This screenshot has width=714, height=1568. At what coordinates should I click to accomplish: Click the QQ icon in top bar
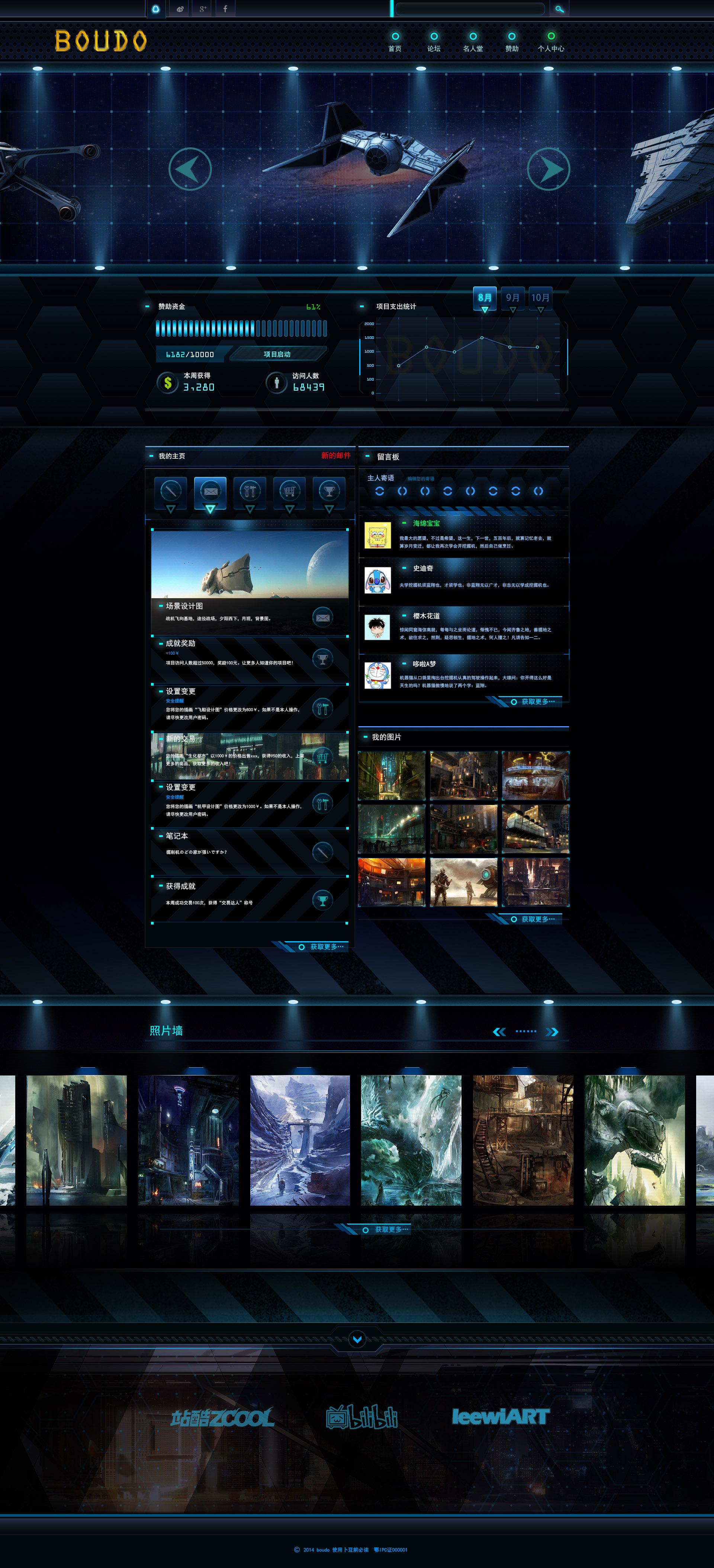[156, 9]
